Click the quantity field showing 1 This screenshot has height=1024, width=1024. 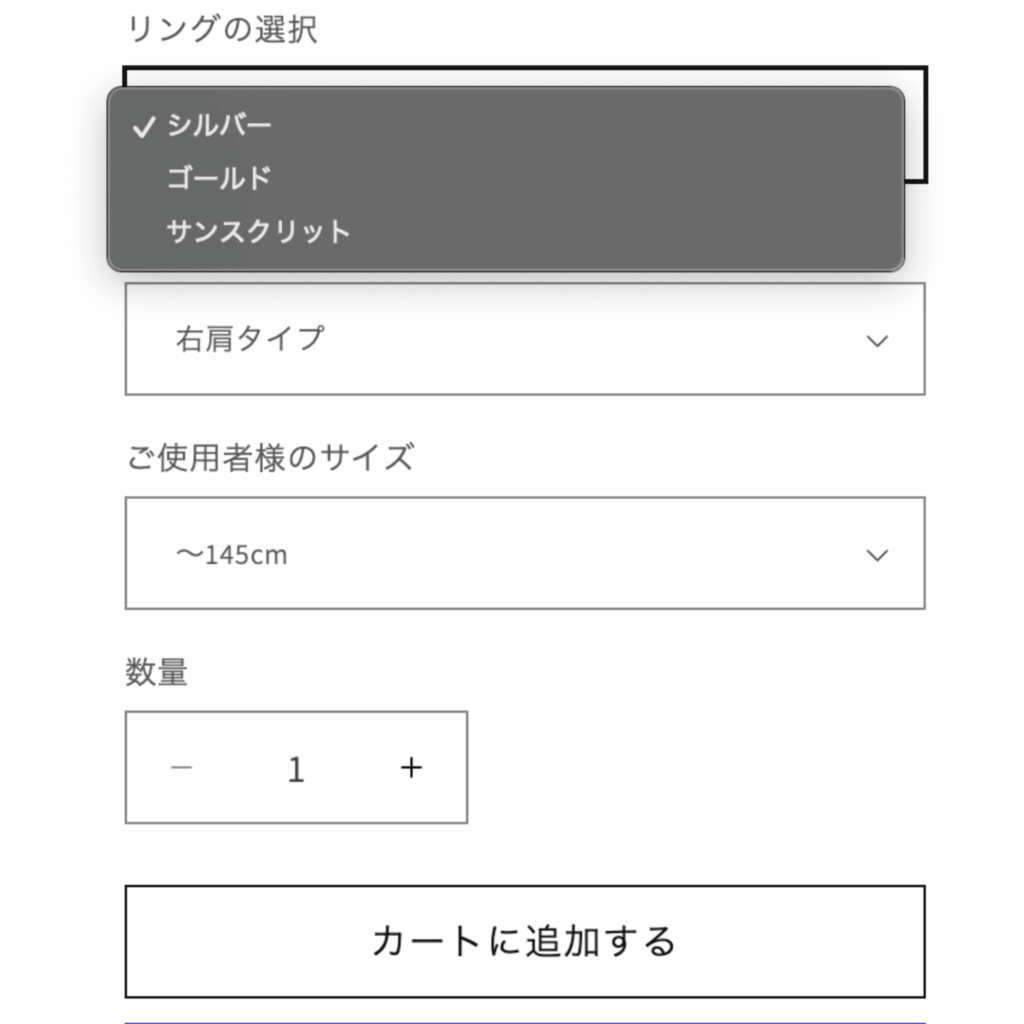(296, 769)
